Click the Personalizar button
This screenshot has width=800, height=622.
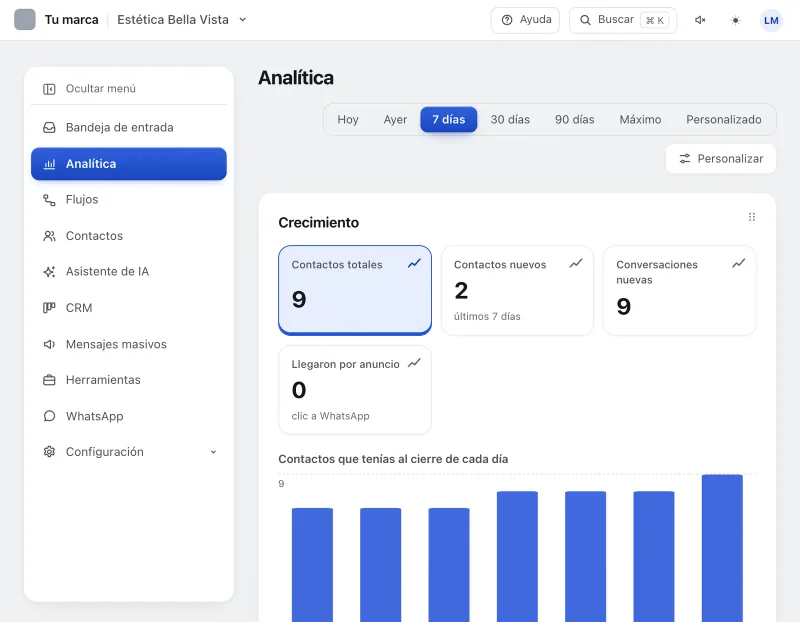tap(720, 159)
